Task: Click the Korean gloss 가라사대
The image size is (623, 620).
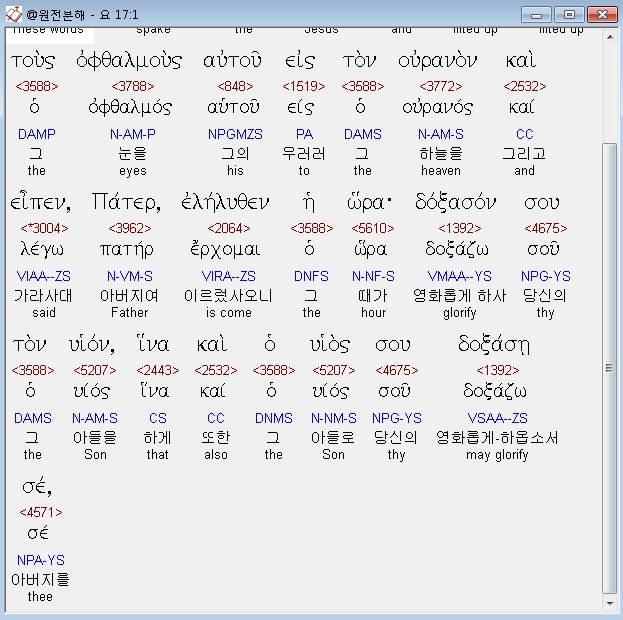Action: pos(44,296)
